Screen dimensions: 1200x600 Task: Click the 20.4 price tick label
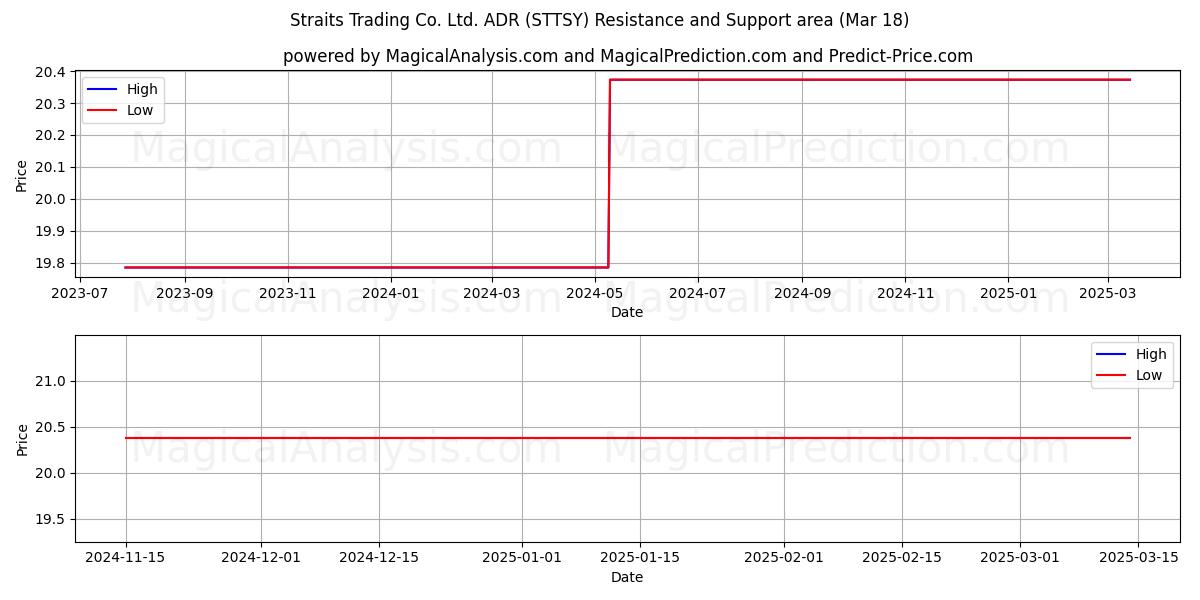53,72
